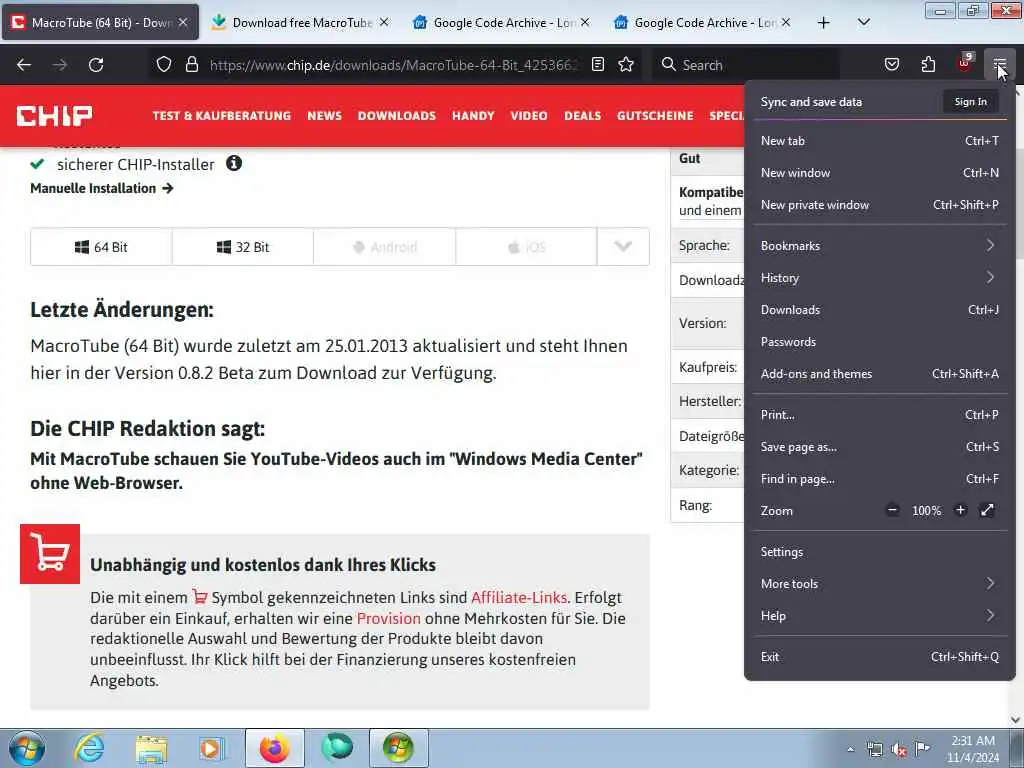The height and width of the screenshot is (768, 1024).
Task: Choose Find in page... menu item
Action: tap(880, 479)
